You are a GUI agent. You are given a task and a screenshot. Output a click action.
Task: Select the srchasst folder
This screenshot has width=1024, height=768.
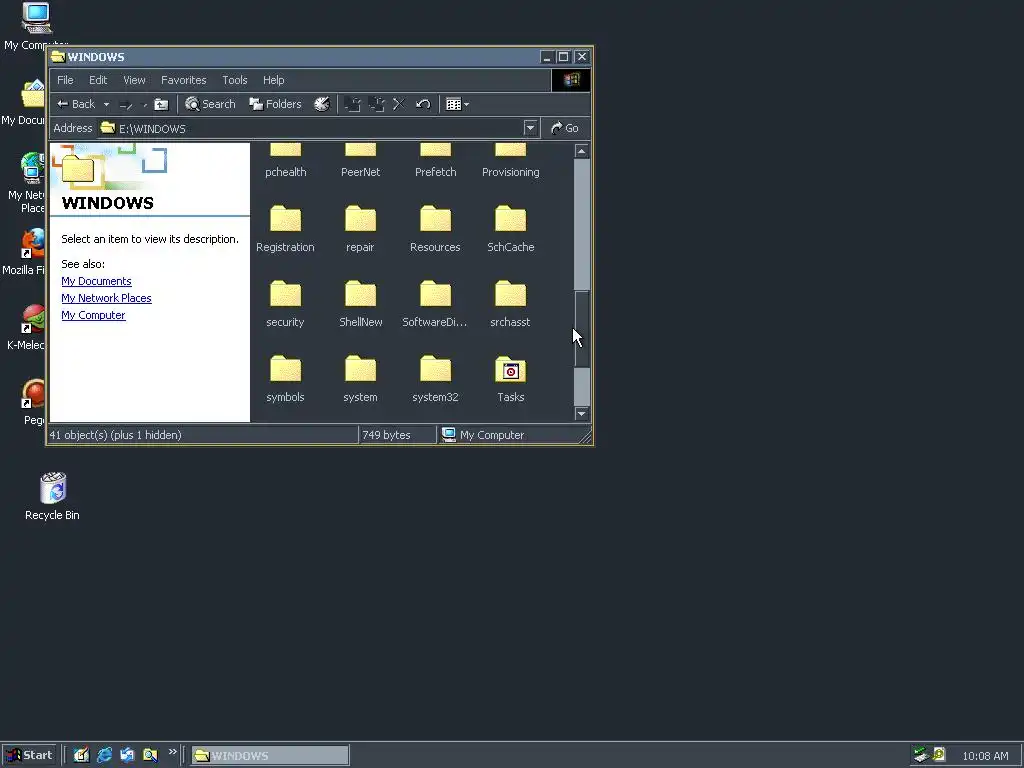tap(511, 304)
